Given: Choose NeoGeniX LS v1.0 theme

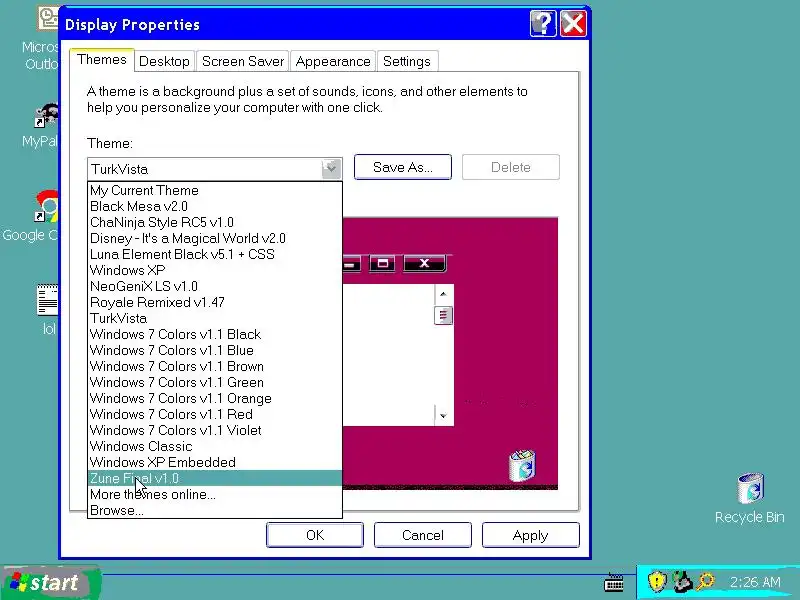Looking at the screenshot, I should [215, 286].
